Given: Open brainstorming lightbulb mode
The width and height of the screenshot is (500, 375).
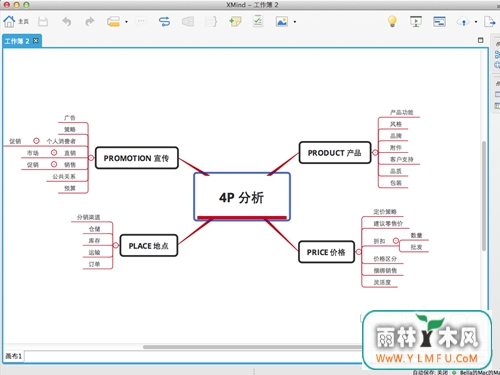Looking at the screenshot, I should coord(392,21).
